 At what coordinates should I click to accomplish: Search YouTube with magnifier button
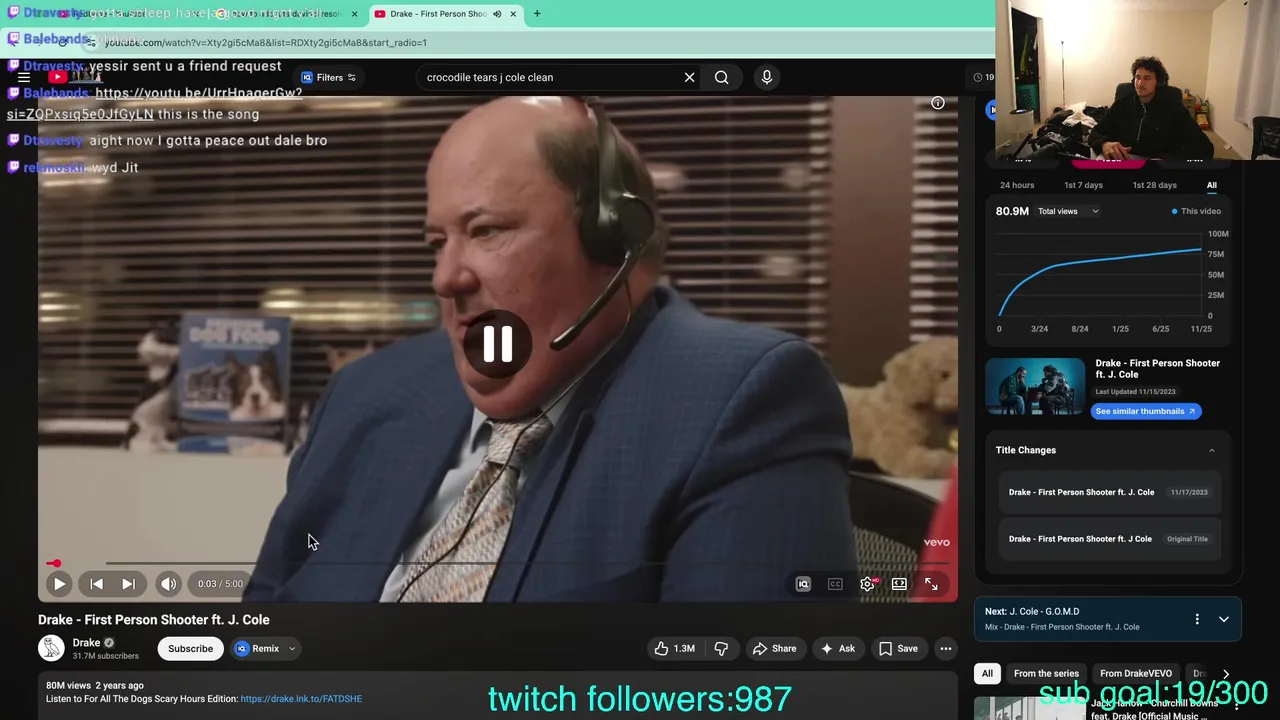(721, 77)
